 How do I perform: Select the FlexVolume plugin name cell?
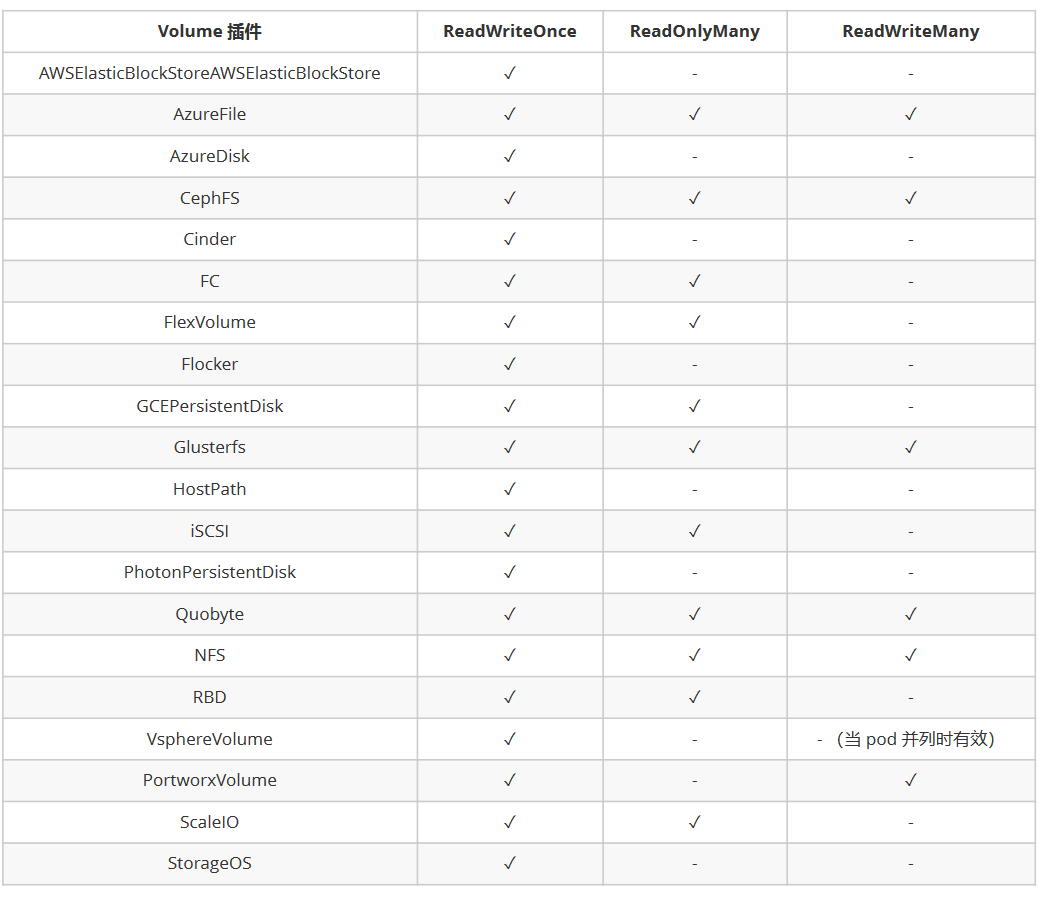(210, 322)
